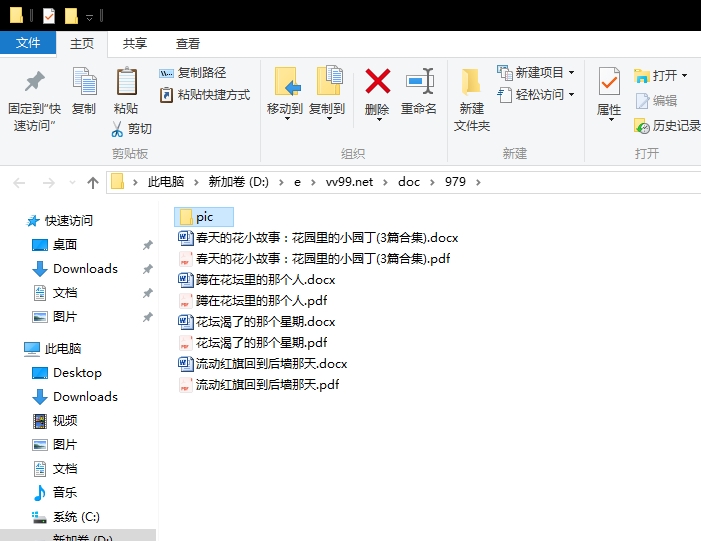Screen dimensions: 701x541
Task: Select 花坛渴了的那个星期.docx
Action: pos(257,322)
